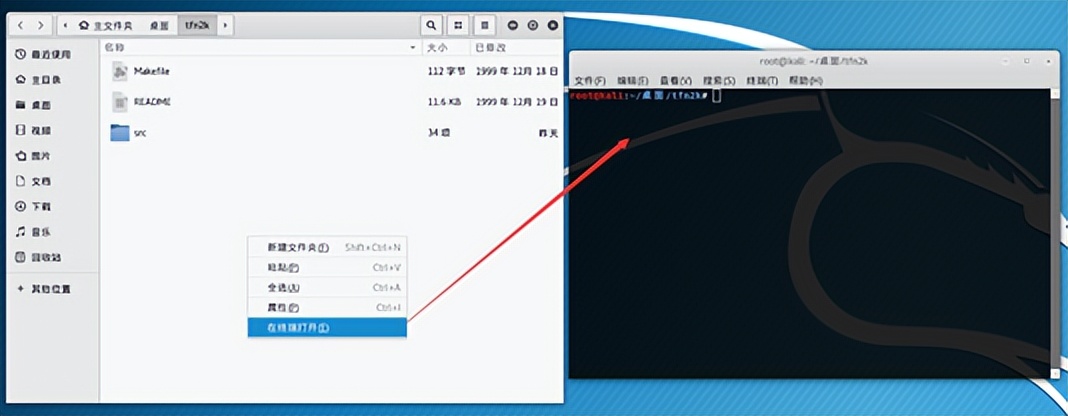The width and height of the screenshot is (1068, 416).
Task: Choose 全选 from the context menu
Action: click(327, 287)
